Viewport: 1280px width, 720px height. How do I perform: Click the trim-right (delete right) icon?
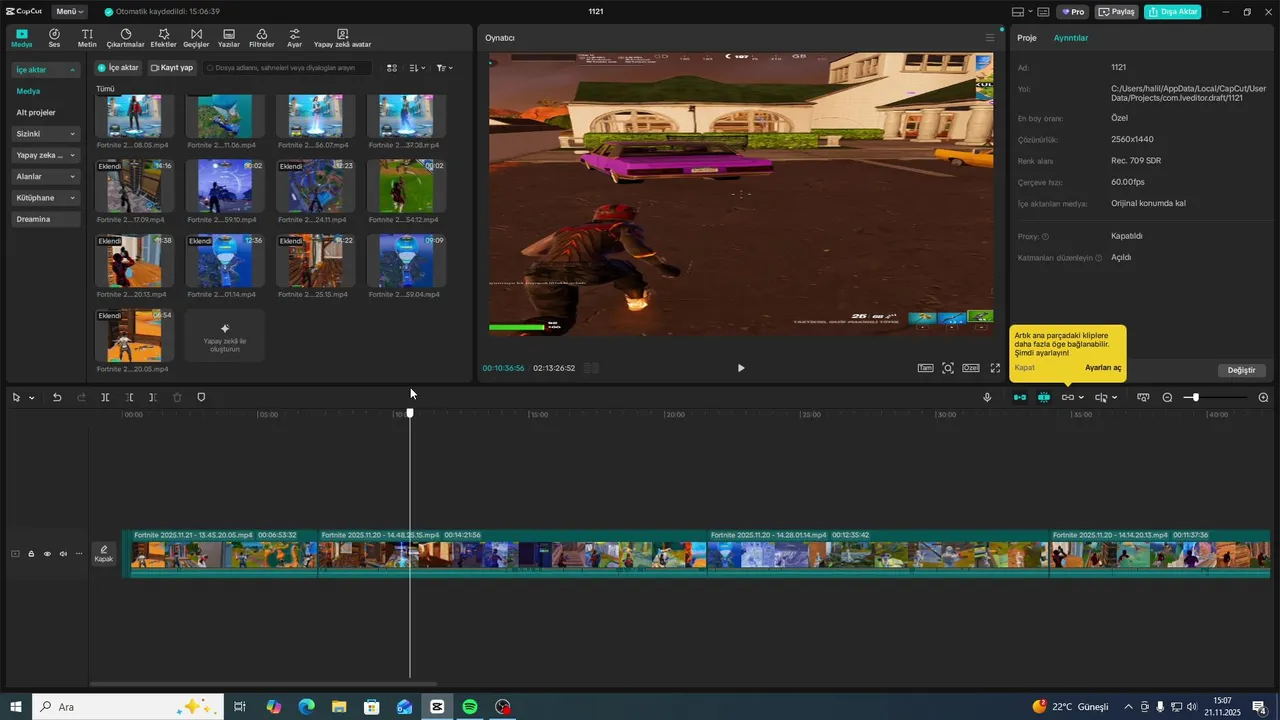click(153, 397)
